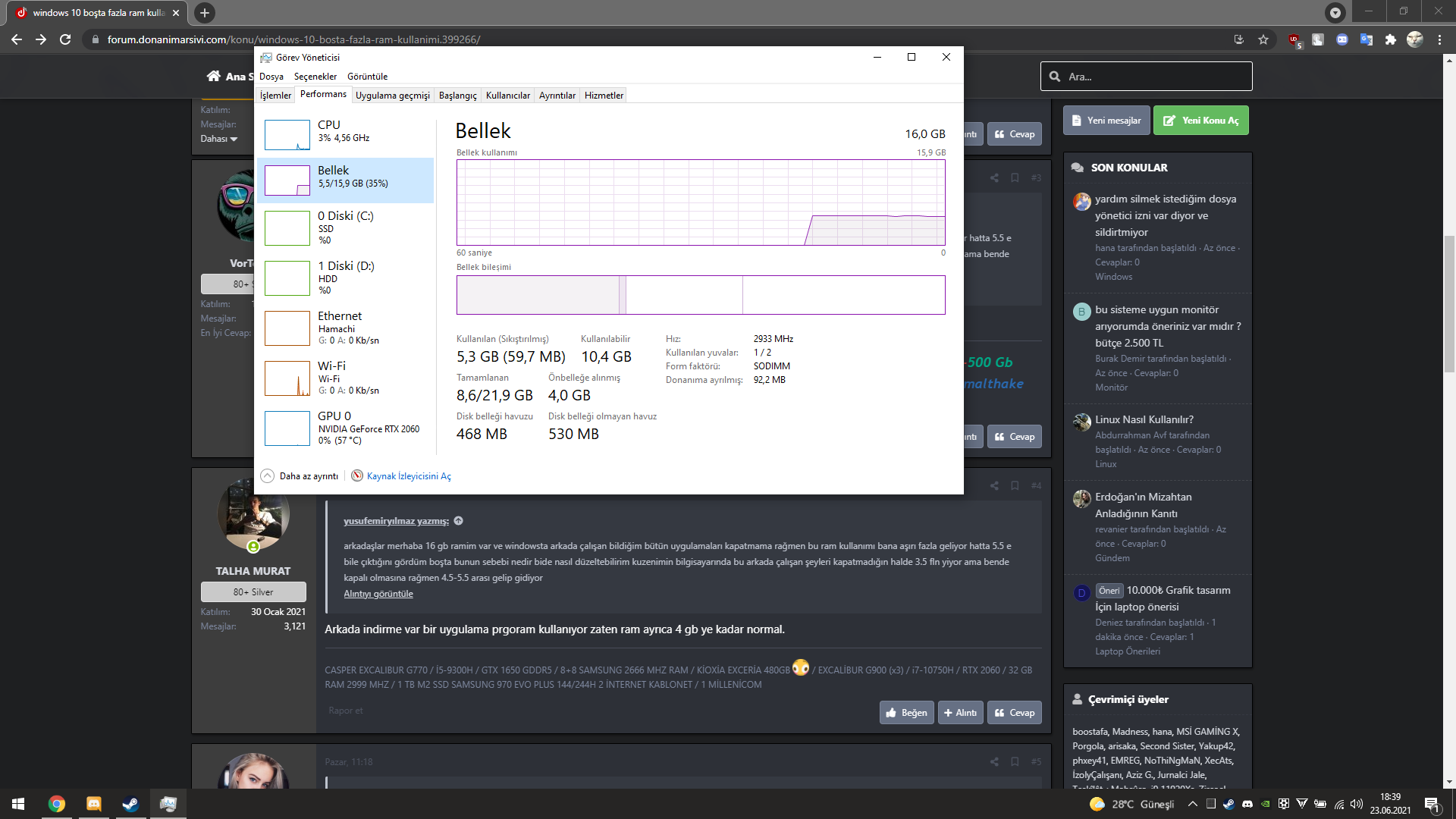Viewport: 1456px width, 819px height.
Task: Open the Seçenekler menu
Action: (315, 77)
